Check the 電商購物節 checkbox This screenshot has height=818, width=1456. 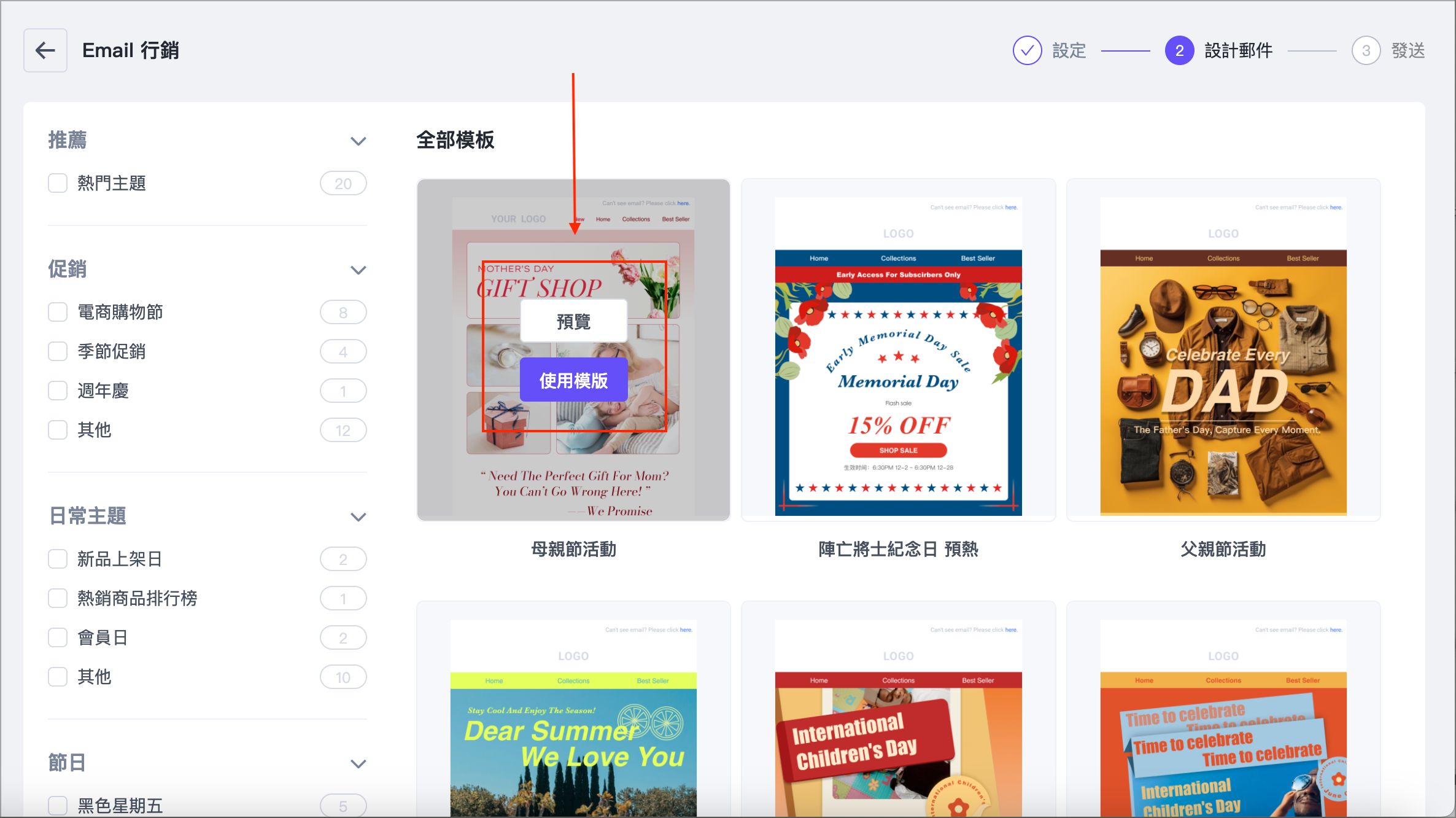(x=58, y=312)
